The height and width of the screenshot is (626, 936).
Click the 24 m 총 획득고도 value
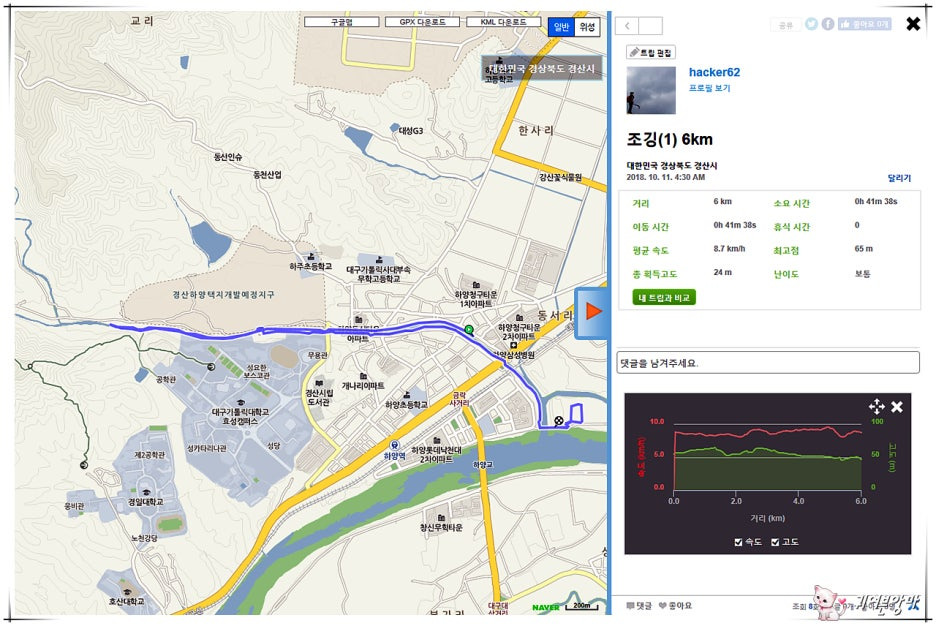[722, 273]
